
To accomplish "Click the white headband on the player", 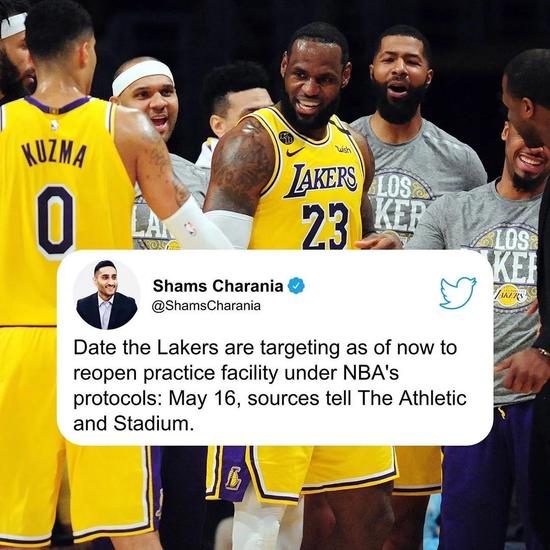I will [142, 75].
